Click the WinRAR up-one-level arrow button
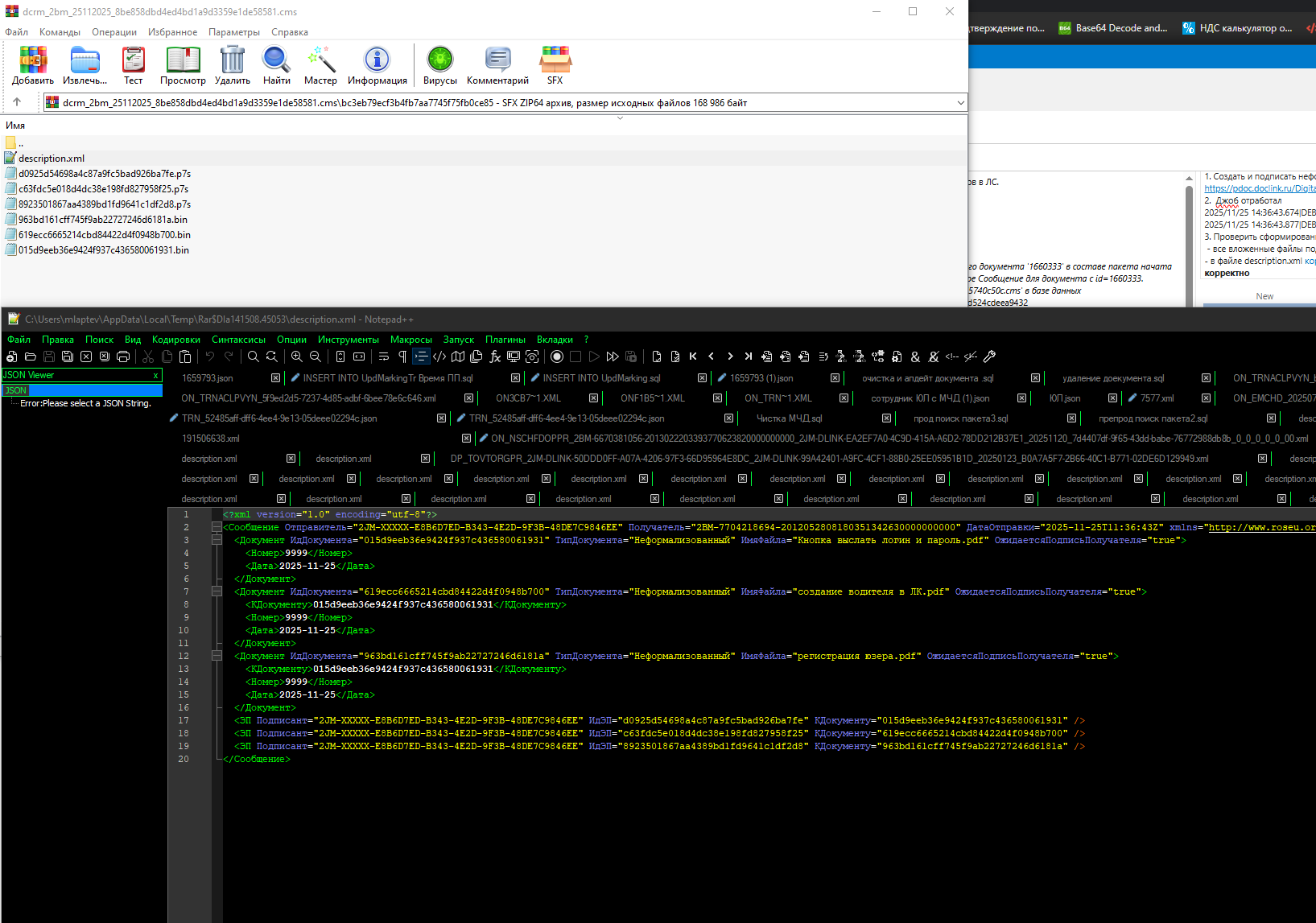 coord(17,102)
